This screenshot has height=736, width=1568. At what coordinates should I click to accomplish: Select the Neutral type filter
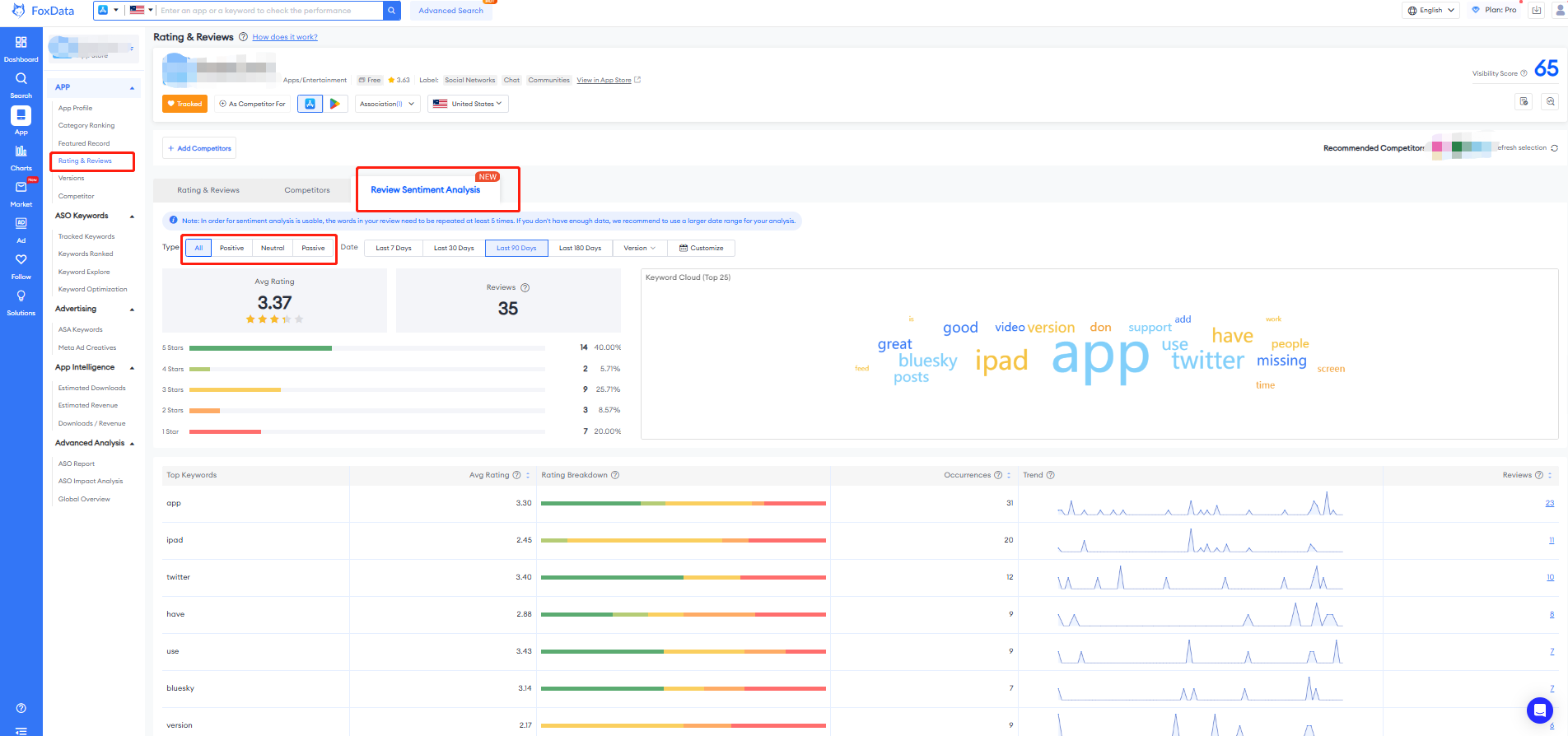[x=273, y=248]
